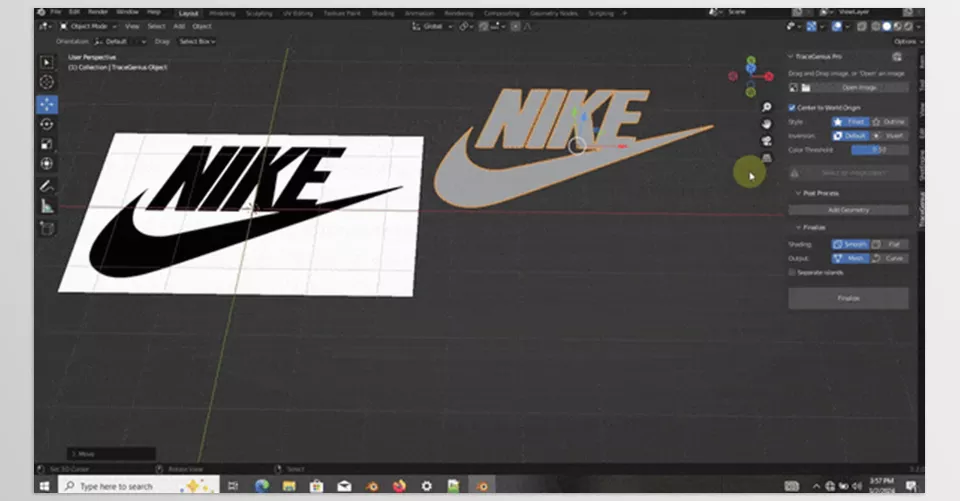Open Microsoft Edge from the taskbar
This screenshot has height=501, width=960.
point(262,486)
